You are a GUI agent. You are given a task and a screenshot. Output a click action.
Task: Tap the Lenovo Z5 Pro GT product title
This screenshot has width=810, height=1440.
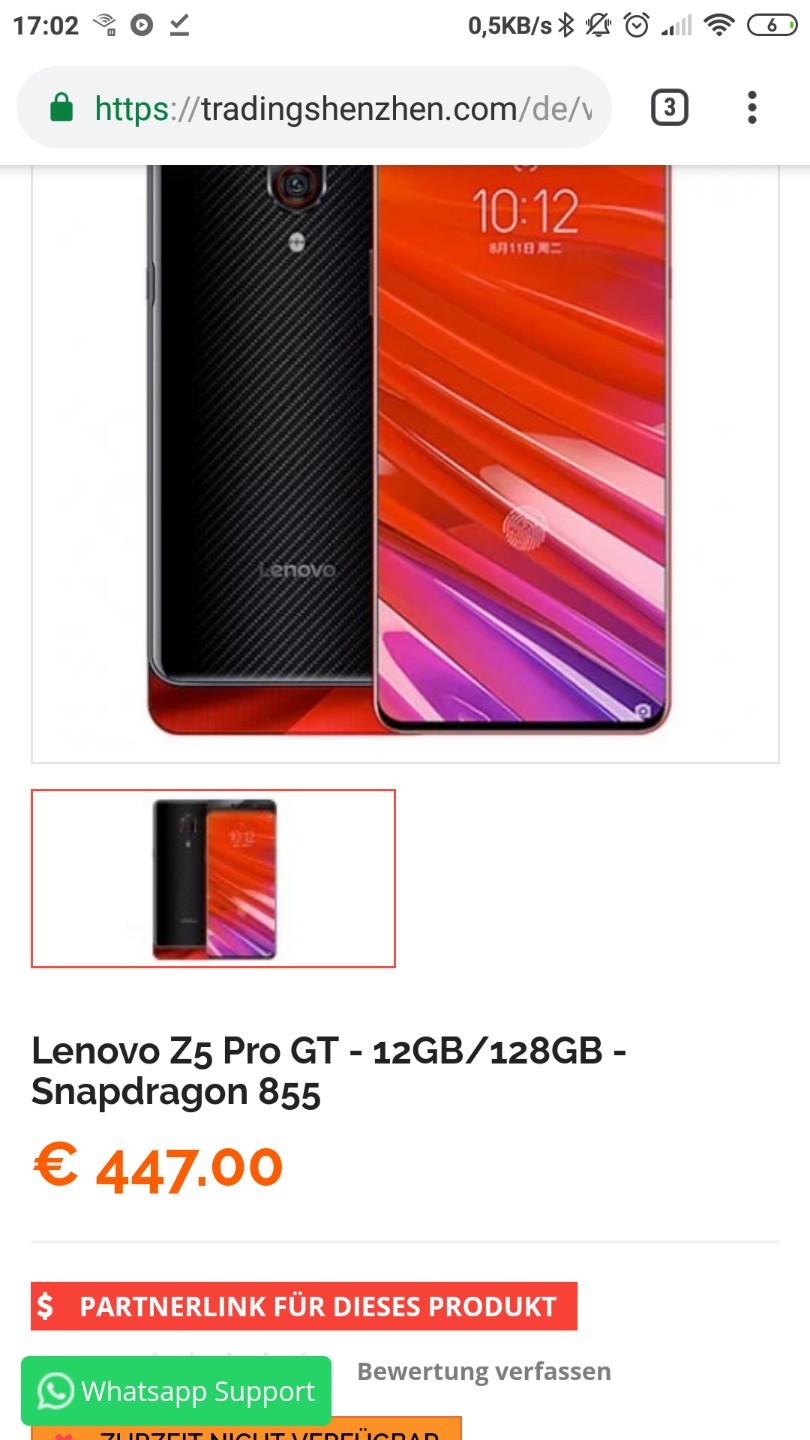329,1071
